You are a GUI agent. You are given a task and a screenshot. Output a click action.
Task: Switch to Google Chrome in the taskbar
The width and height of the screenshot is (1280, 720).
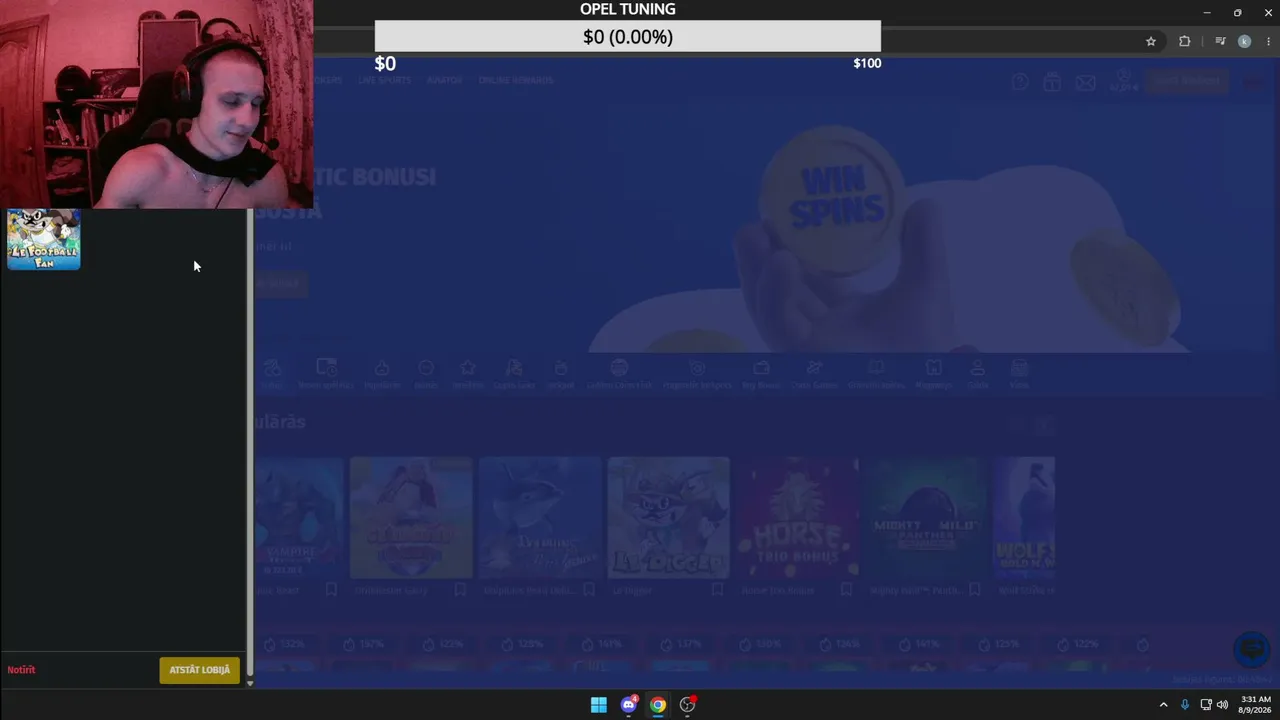click(657, 705)
